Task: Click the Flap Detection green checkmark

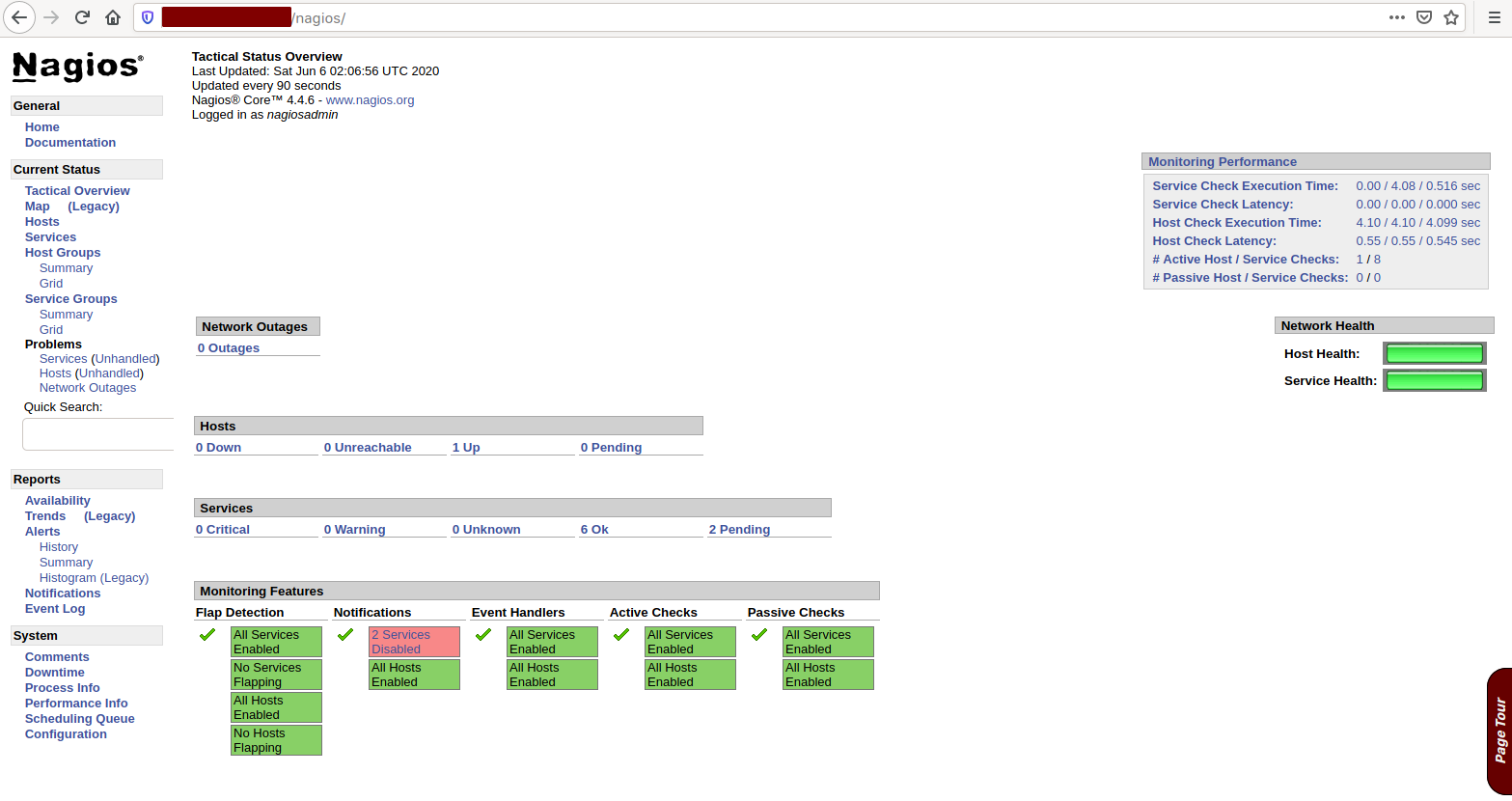Action: (207, 634)
